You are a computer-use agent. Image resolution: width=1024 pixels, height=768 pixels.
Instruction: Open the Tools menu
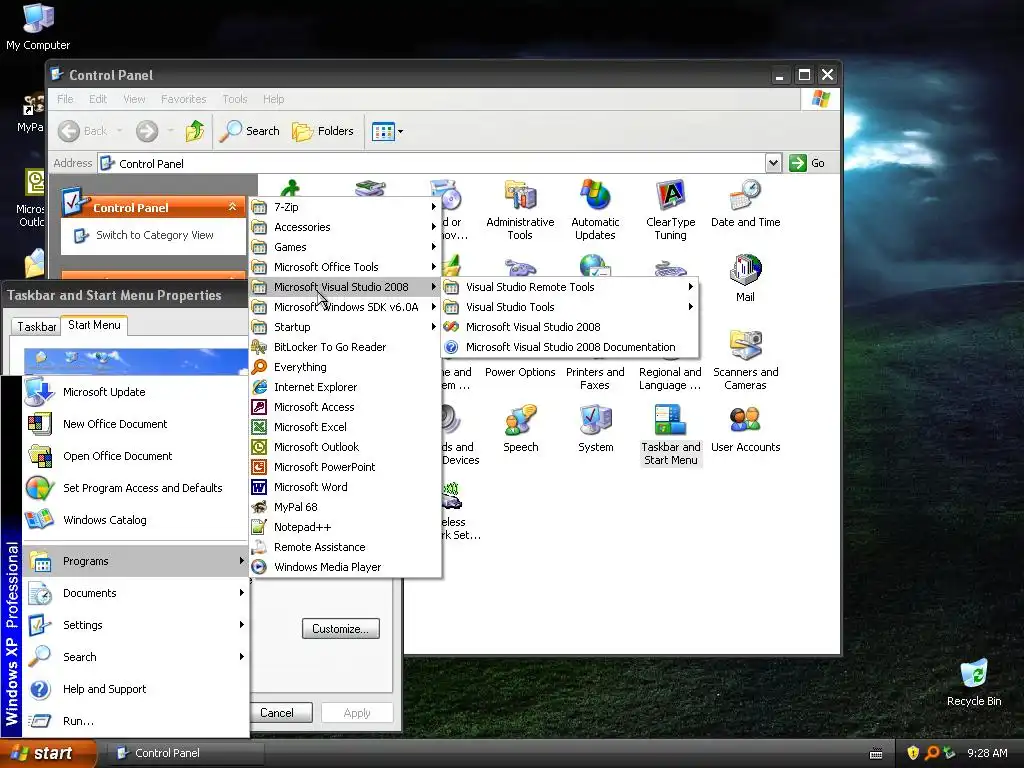[x=234, y=99]
